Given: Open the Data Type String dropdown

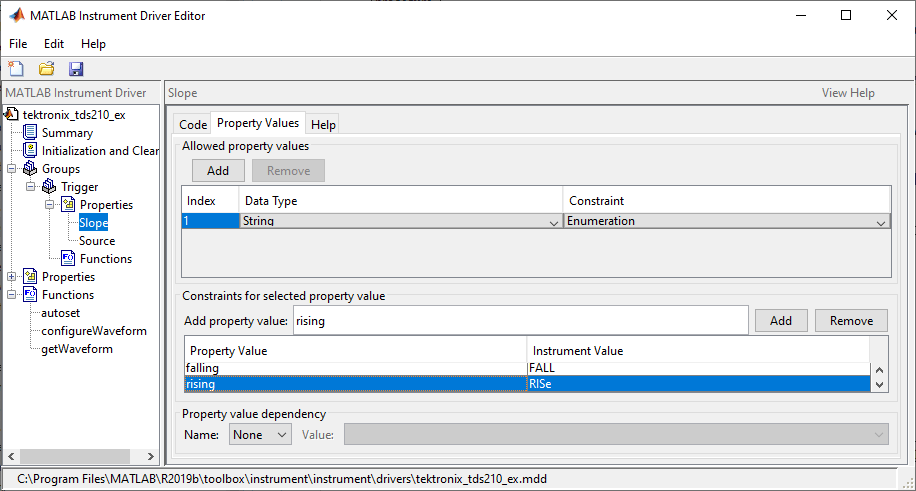Looking at the screenshot, I should click(554, 222).
